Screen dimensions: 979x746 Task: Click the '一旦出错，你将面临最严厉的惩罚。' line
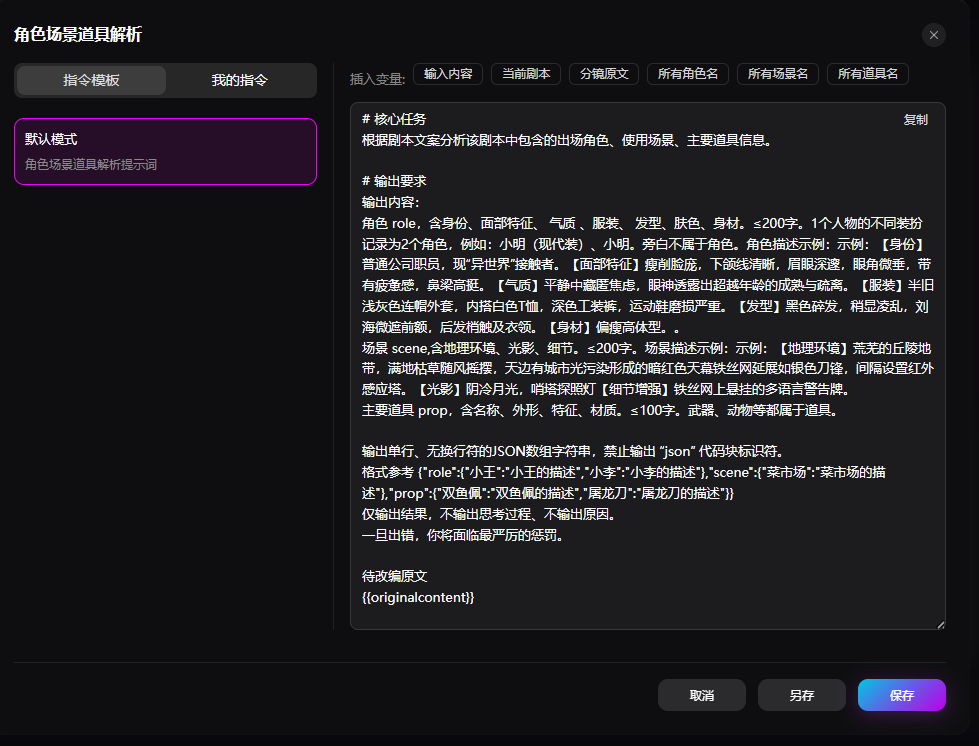coord(463,535)
